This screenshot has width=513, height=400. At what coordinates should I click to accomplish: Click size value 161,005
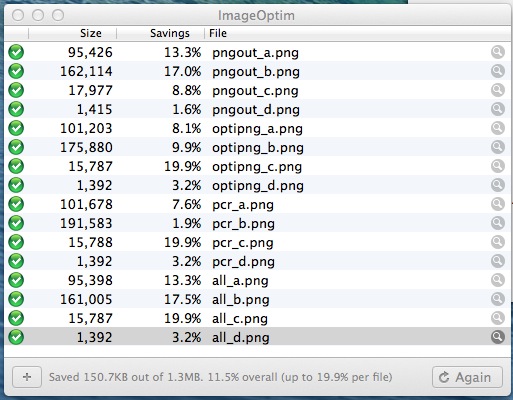(x=86, y=299)
